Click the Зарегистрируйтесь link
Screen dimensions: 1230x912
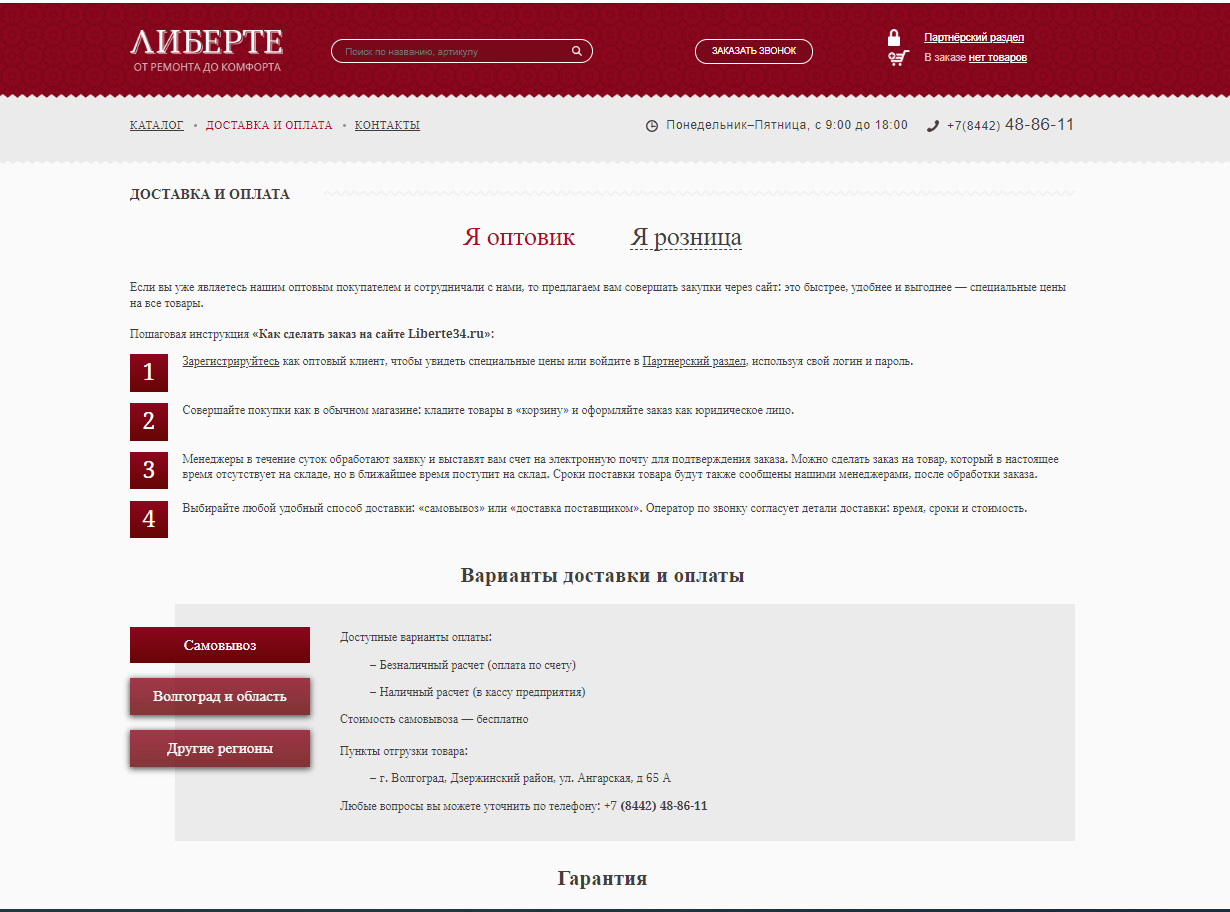[x=231, y=361]
